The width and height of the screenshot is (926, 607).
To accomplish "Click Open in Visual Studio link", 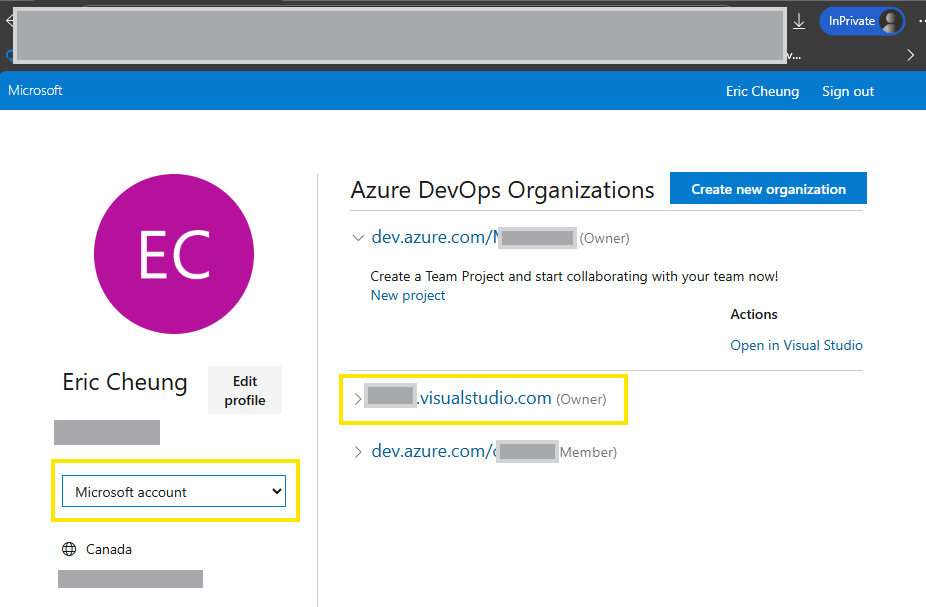I will (796, 345).
